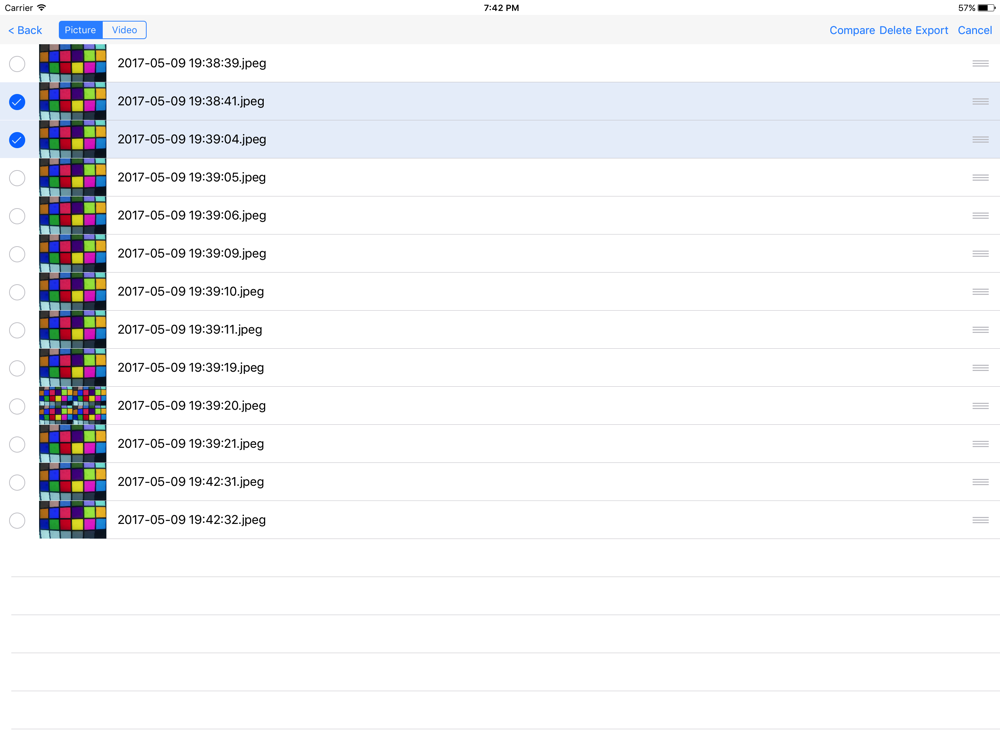
Task: Go Back to the previous screen
Action: coord(25,30)
